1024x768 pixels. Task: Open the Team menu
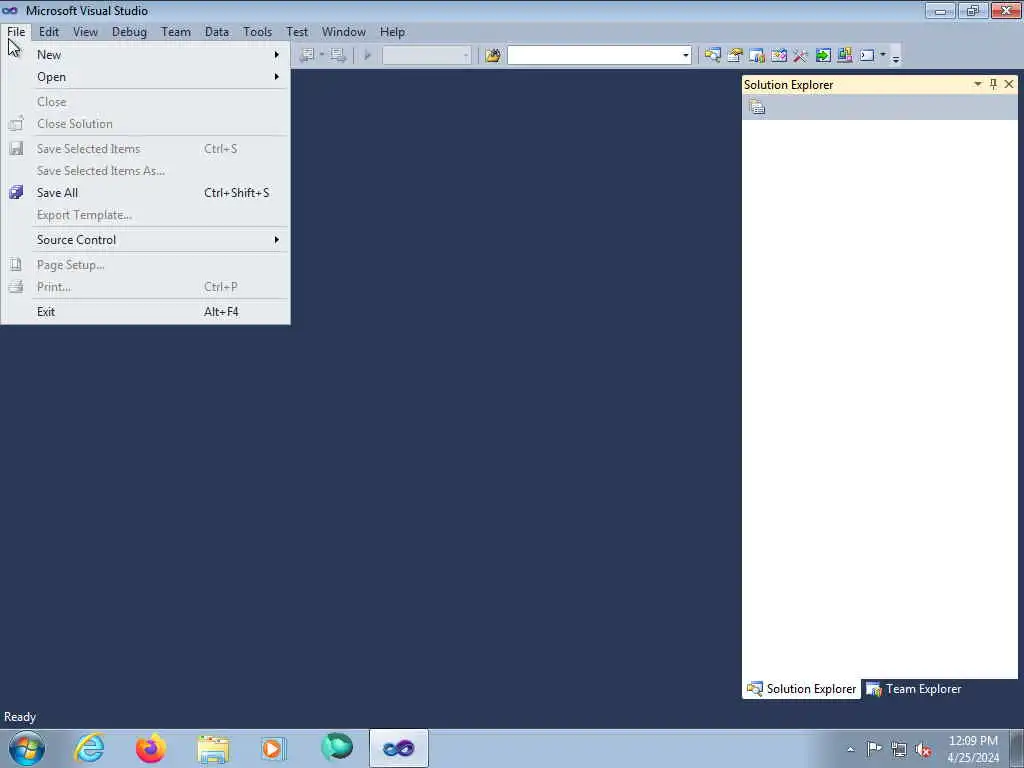pyautogui.click(x=176, y=31)
